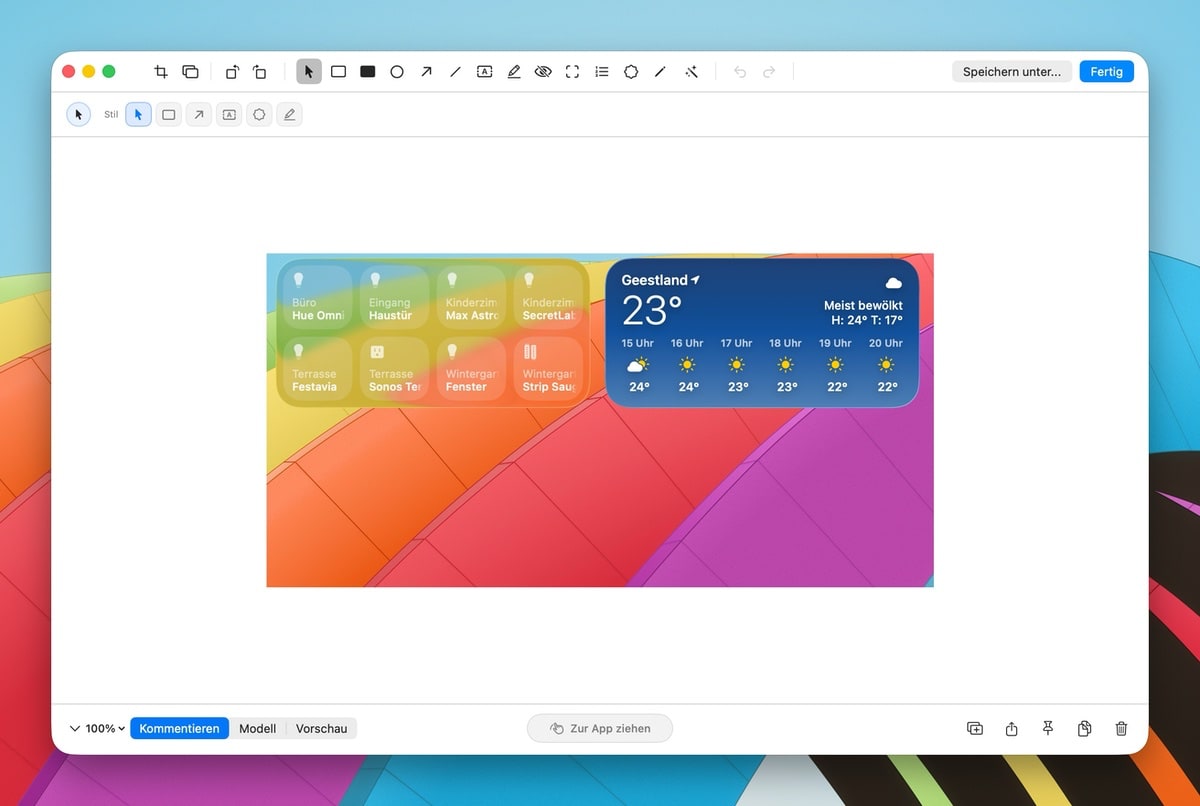1200x806 pixels.
Task: Select the highlighted pointer tool in top toolbar
Action: click(x=309, y=72)
